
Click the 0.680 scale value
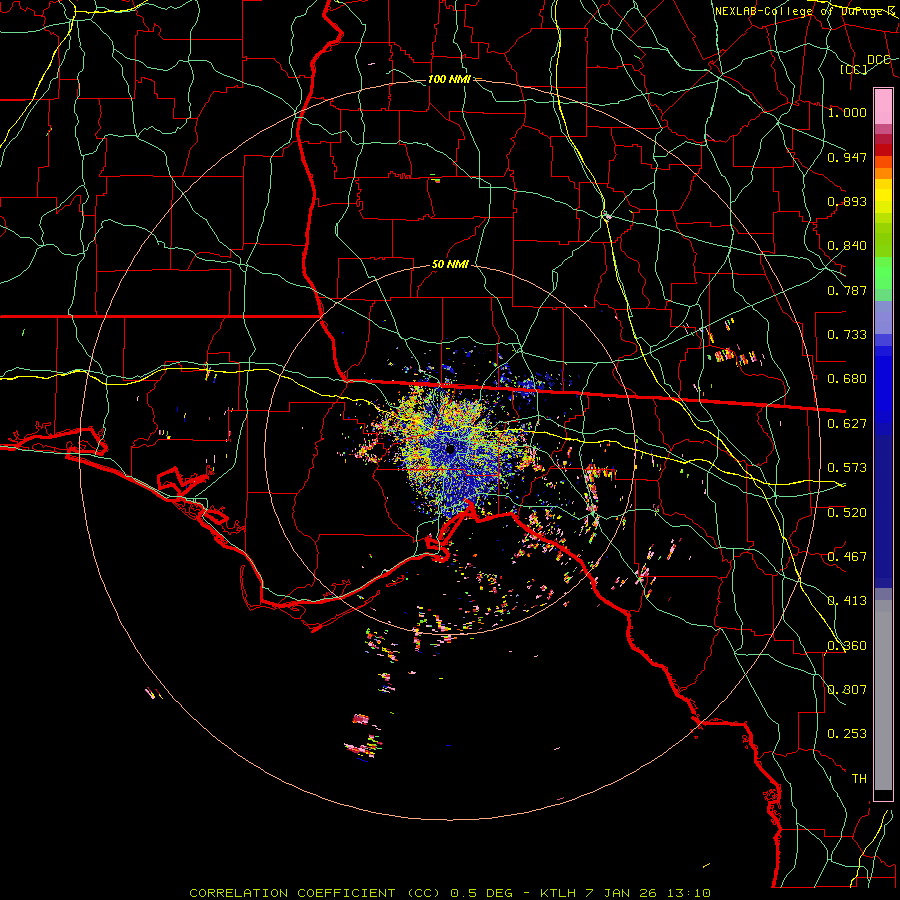847,379
